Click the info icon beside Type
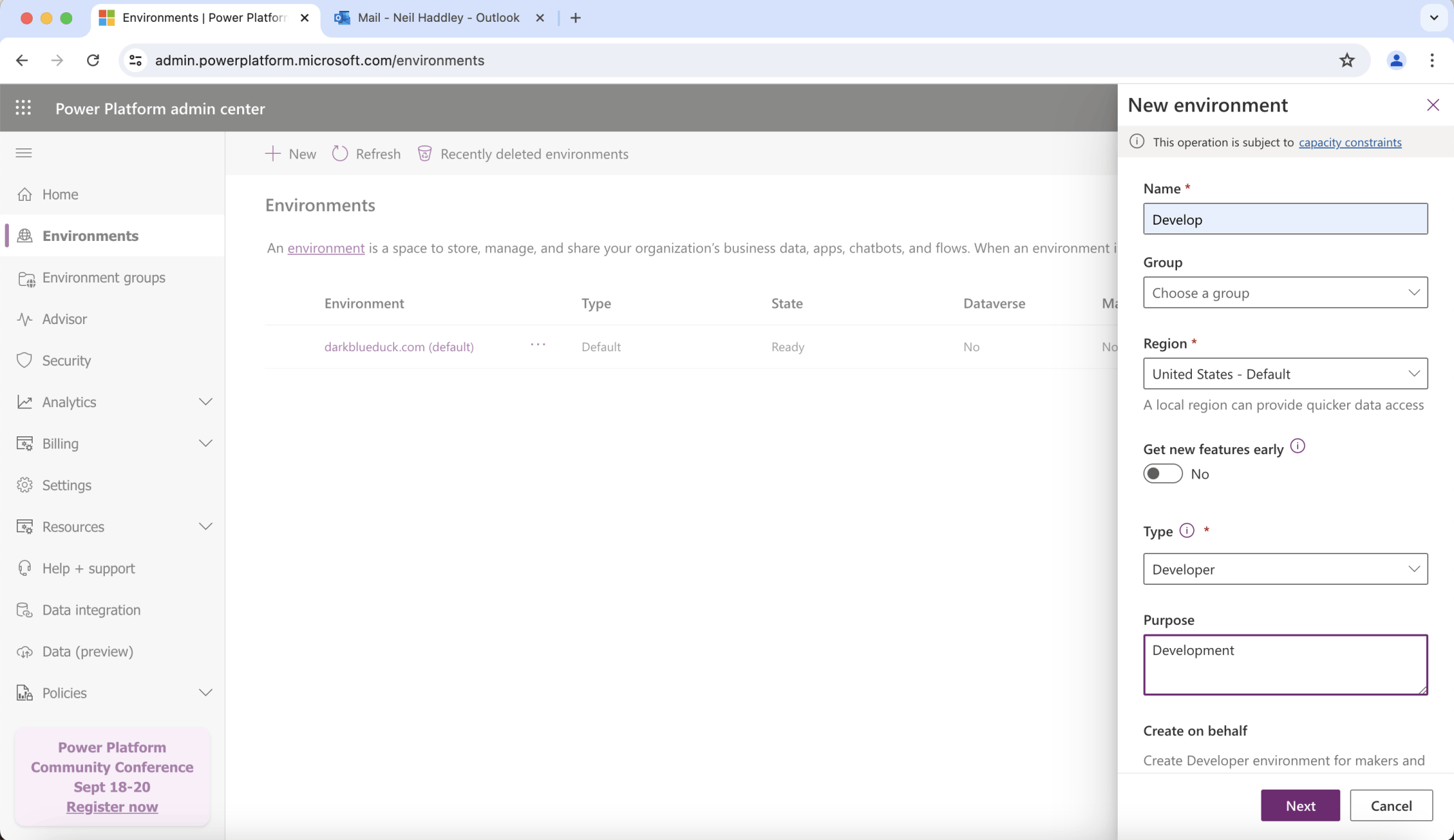This screenshot has height=840, width=1454. (1186, 531)
